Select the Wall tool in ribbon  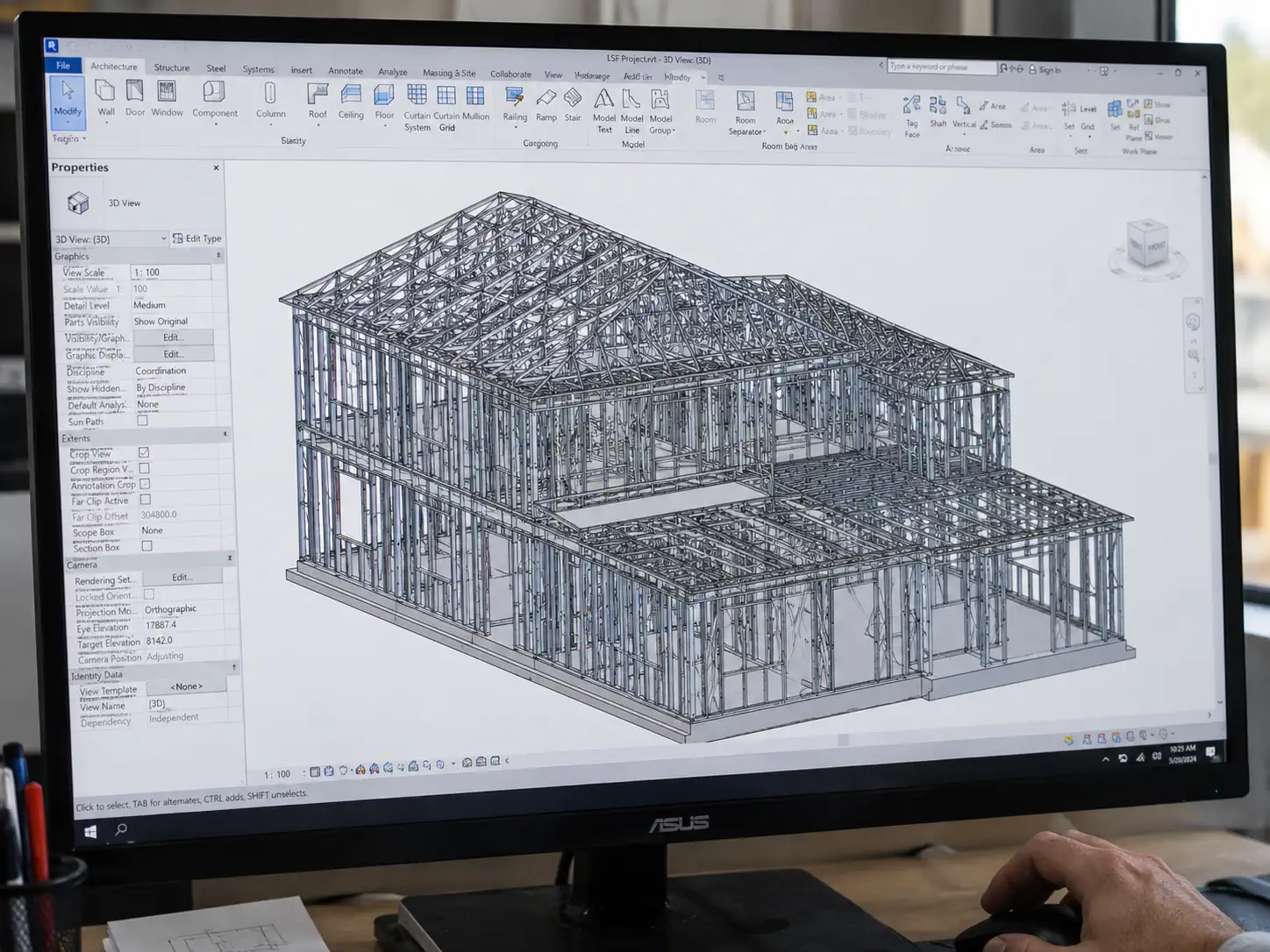tap(106, 98)
